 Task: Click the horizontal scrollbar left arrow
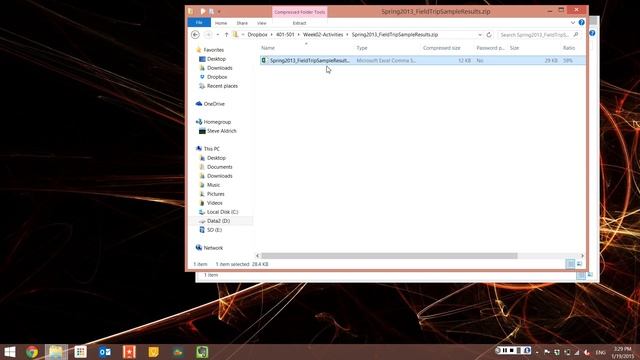[x=258, y=256]
